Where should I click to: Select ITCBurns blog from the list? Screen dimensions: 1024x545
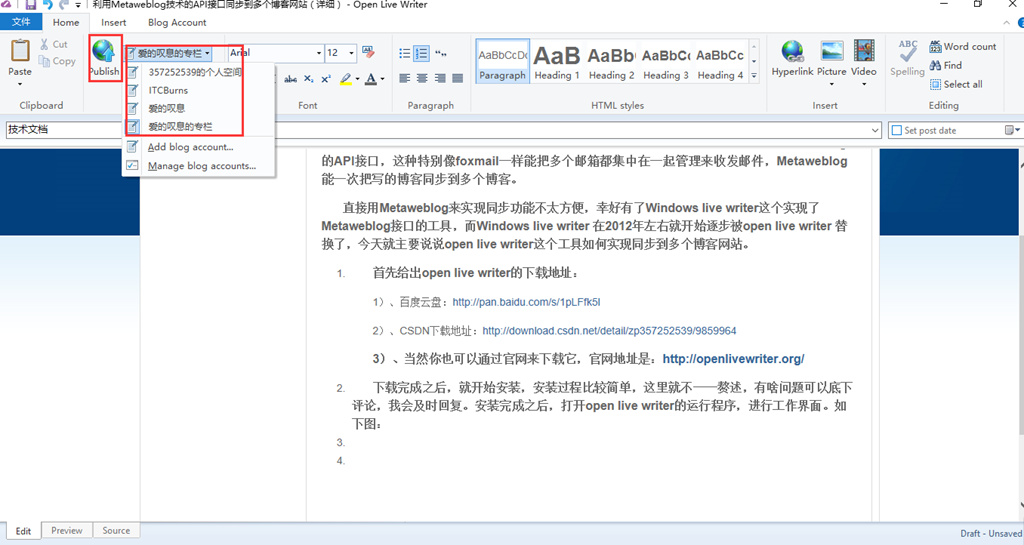point(167,90)
